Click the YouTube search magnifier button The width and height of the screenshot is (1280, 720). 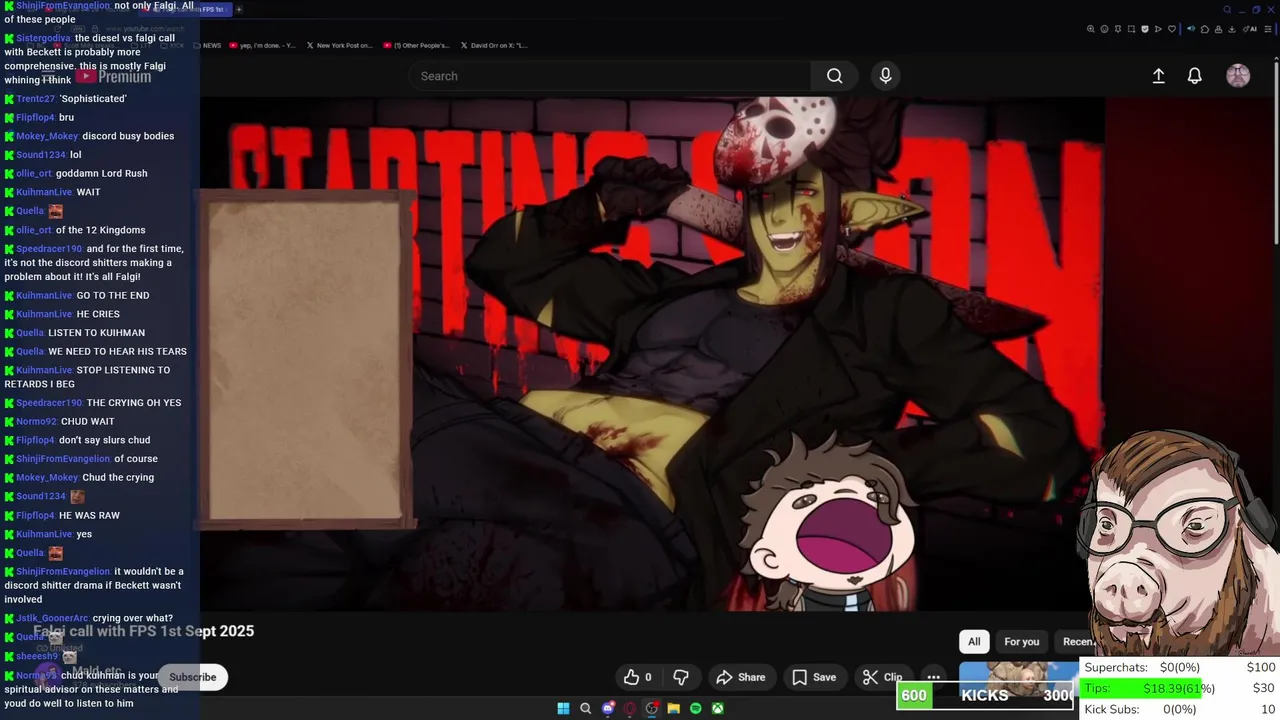click(x=834, y=76)
